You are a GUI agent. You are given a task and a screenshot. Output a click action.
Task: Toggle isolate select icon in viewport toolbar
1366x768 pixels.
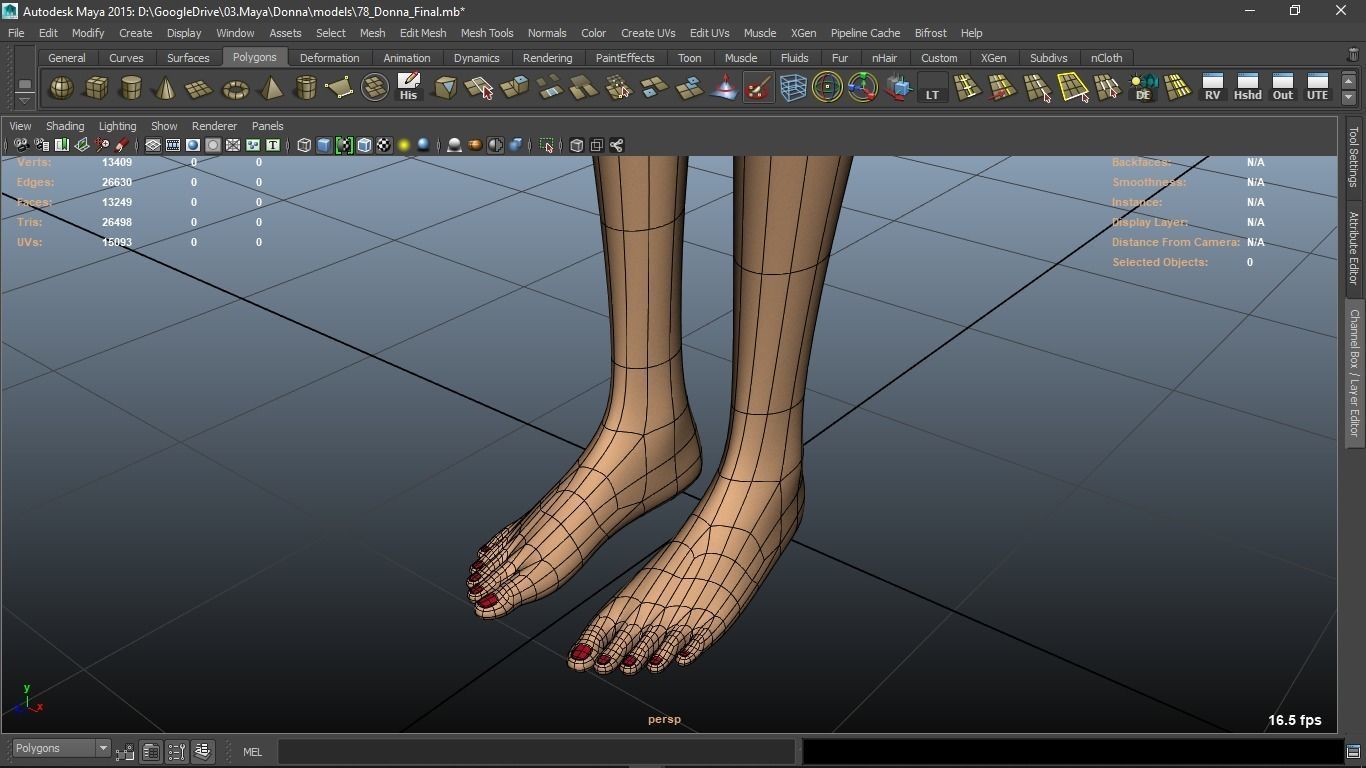click(547, 145)
